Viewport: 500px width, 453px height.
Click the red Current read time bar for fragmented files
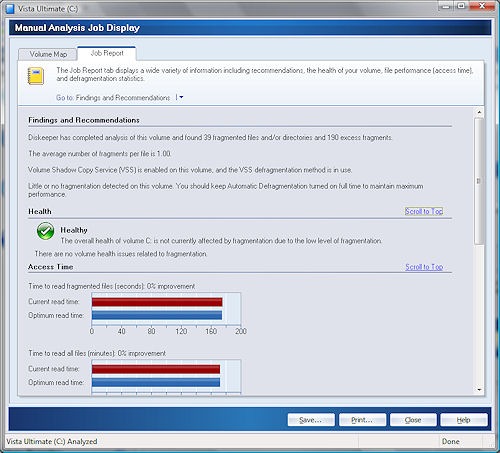157,302
